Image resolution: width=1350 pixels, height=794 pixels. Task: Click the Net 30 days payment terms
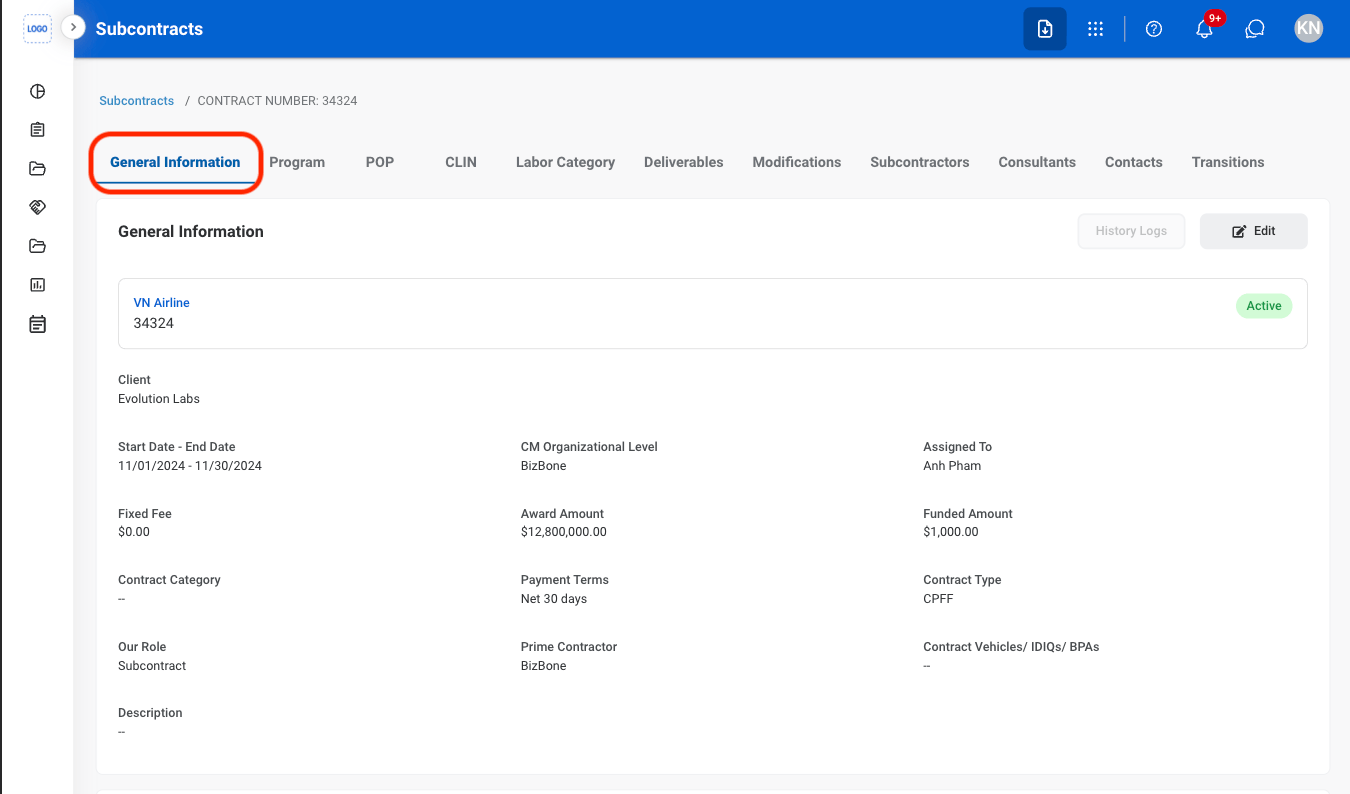tap(554, 599)
